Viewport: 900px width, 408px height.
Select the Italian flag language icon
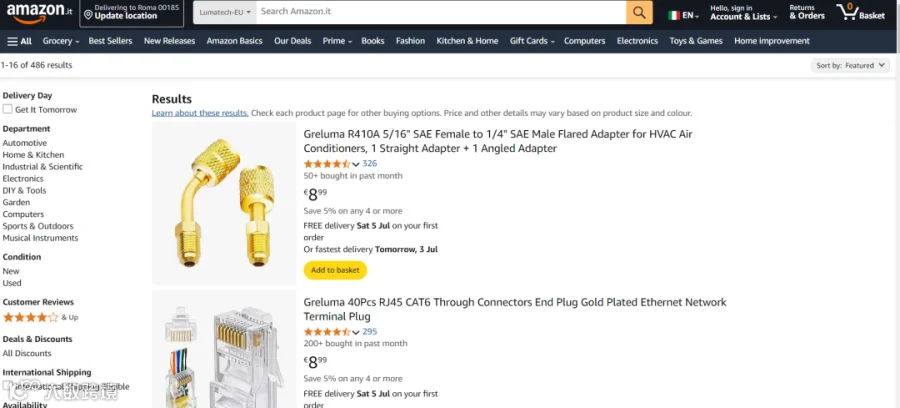(x=673, y=15)
